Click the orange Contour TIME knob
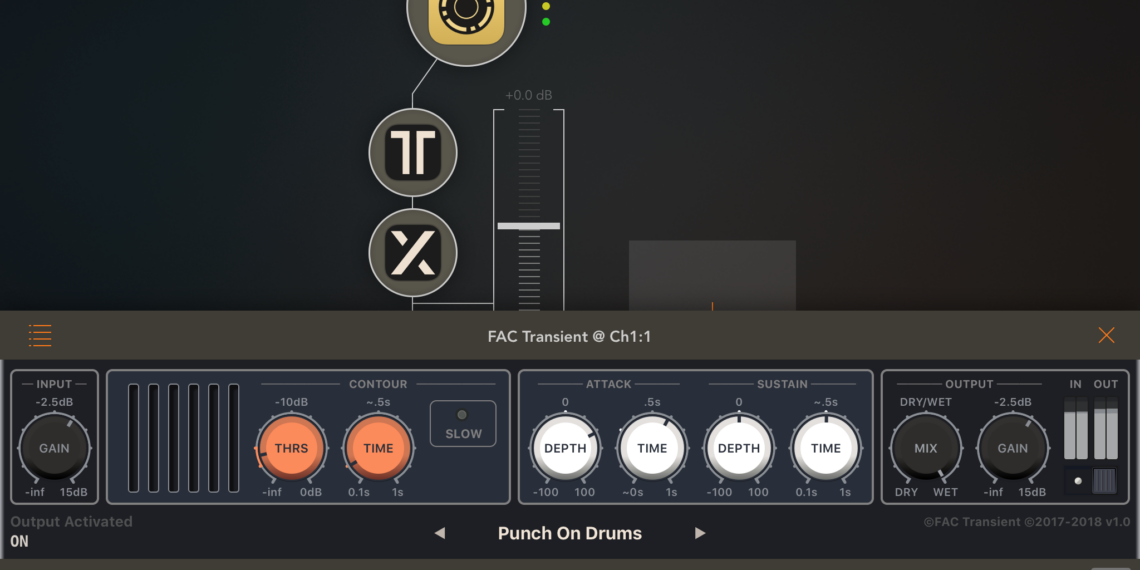 tap(378, 448)
